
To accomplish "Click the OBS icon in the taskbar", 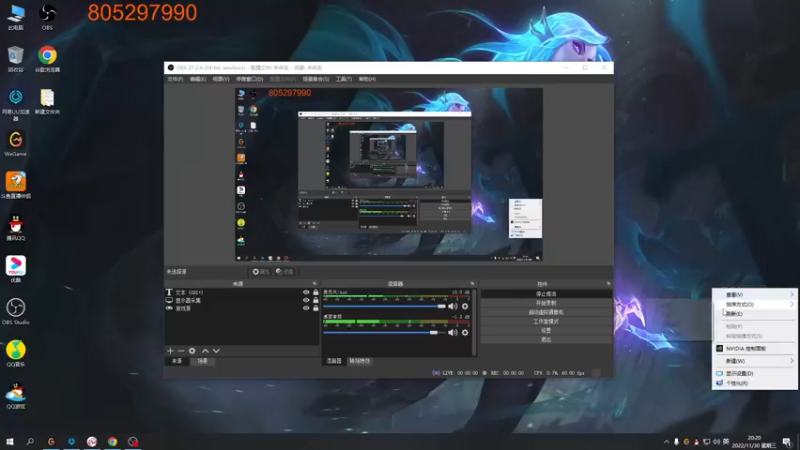I will pos(133,441).
